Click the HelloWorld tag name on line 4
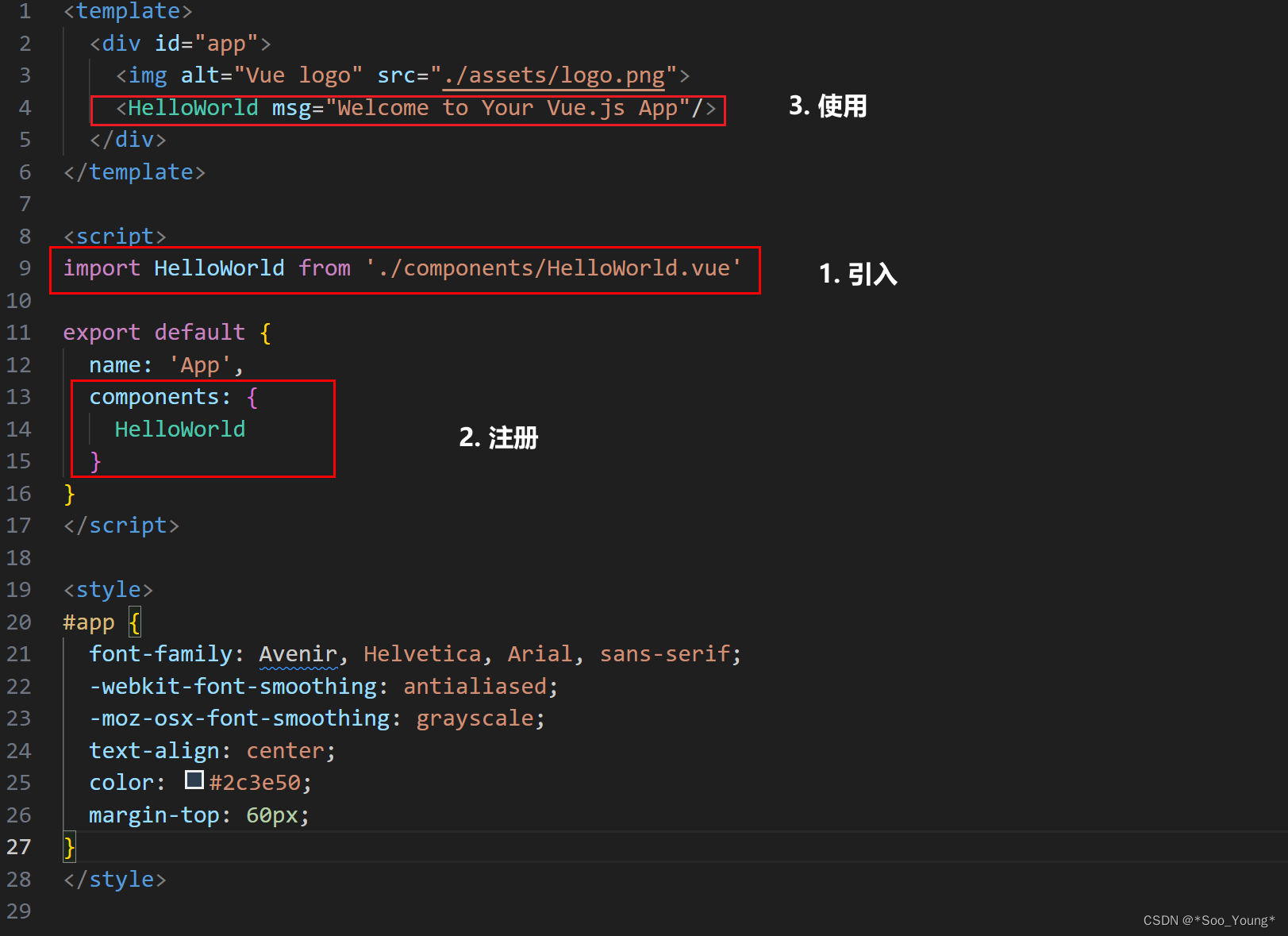Screen dimensions: 1288x936 coord(193,108)
